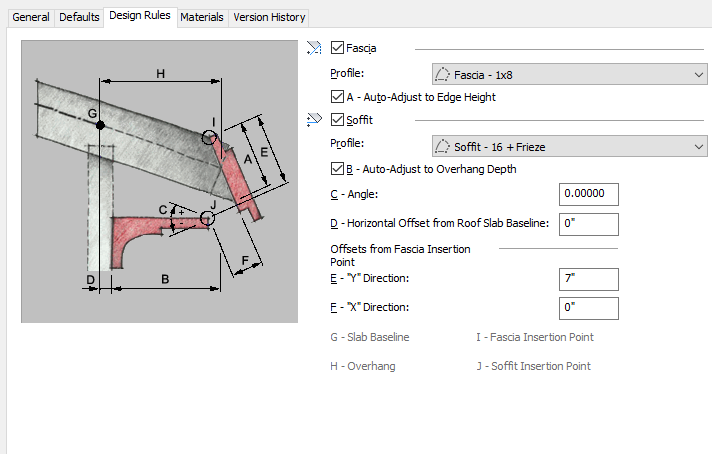Open the Soffit - 16 + Frieze dropdown

click(x=569, y=147)
